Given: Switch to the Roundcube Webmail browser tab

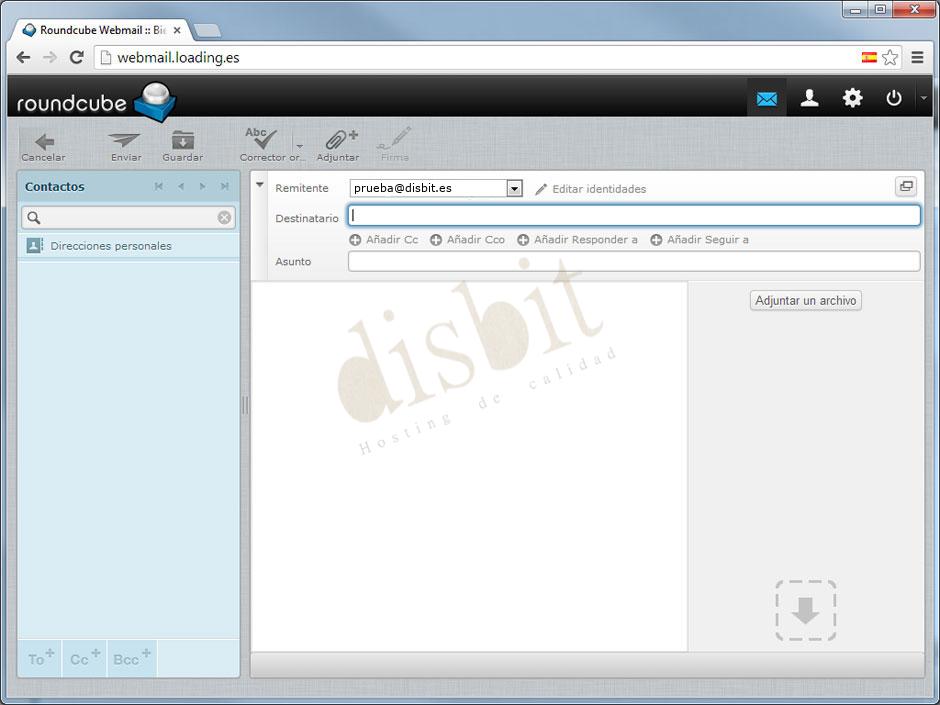Looking at the screenshot, I should pyautogui.click(x=100, y=29).
